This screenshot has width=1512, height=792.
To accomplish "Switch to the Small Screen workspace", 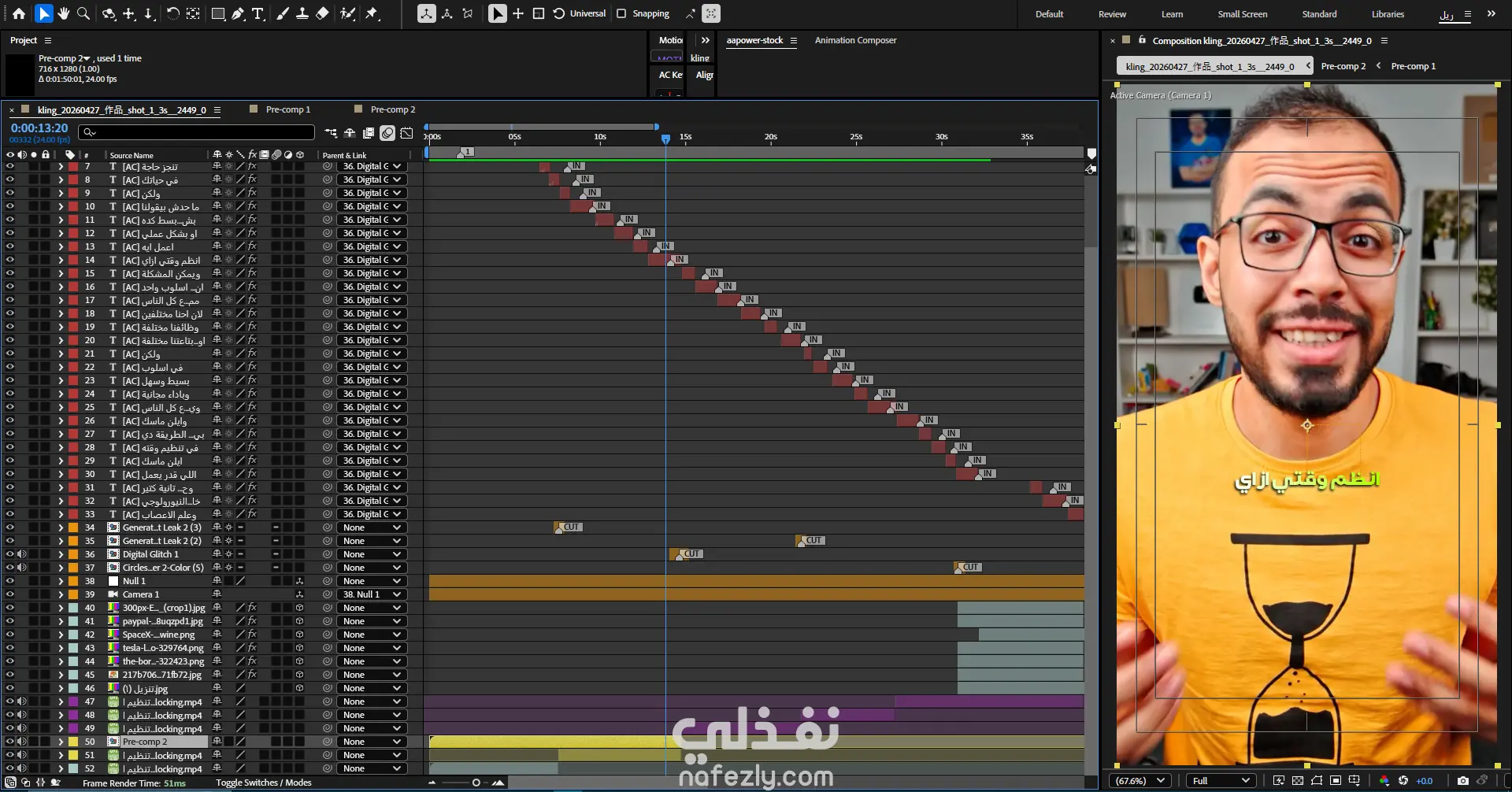I will [1242, 14].
